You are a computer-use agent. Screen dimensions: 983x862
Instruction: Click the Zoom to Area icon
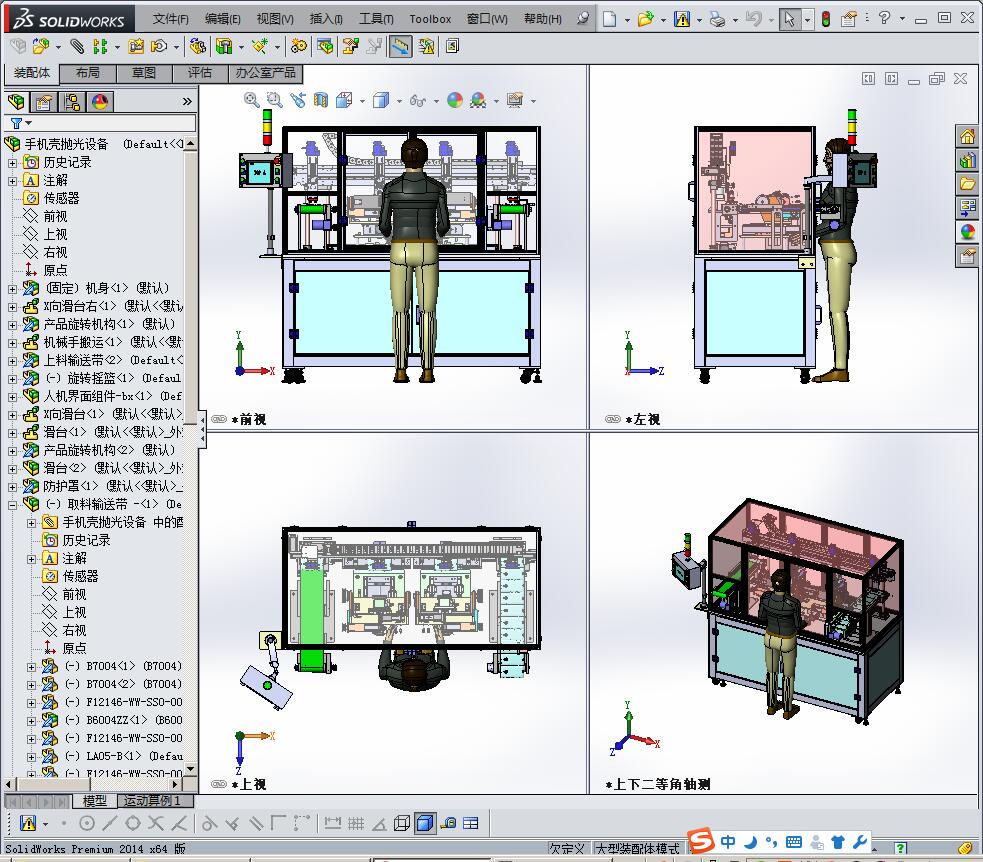(x=274, y=100)
